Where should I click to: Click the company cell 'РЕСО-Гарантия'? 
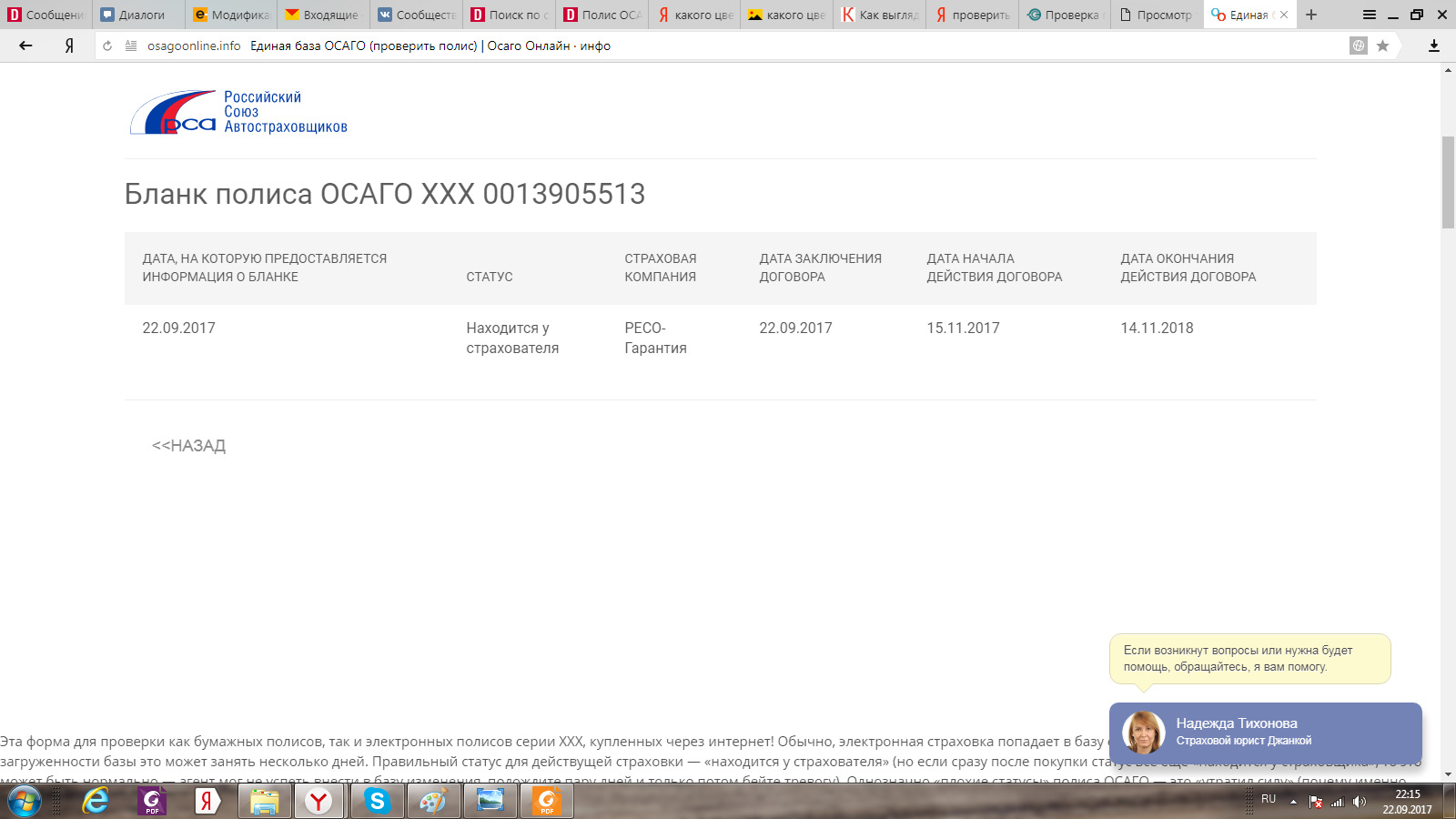pos(655,338)
